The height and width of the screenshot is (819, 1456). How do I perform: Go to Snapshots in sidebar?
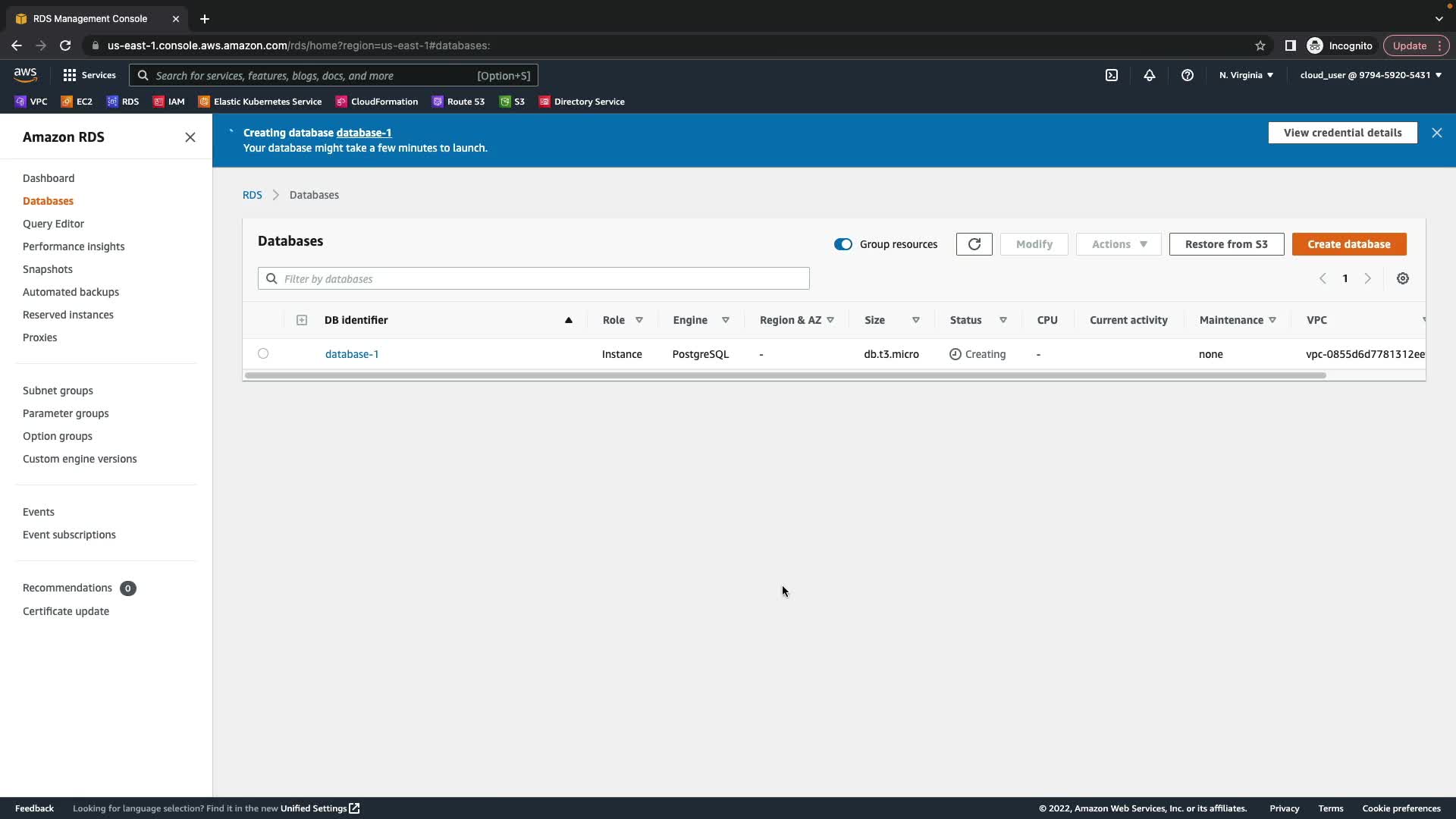tap(48, 269)
